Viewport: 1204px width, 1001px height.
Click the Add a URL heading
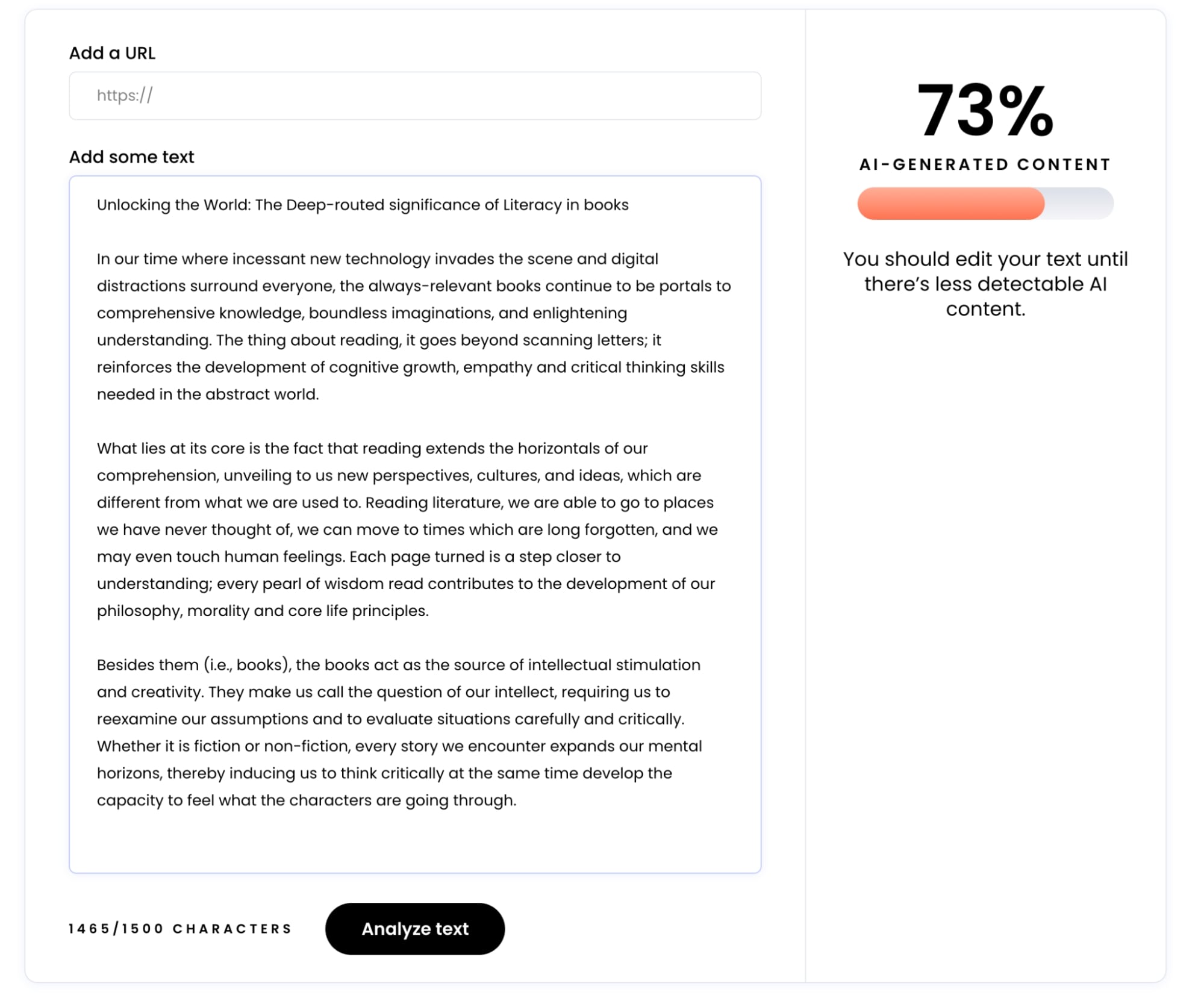[x=112, y=53]
